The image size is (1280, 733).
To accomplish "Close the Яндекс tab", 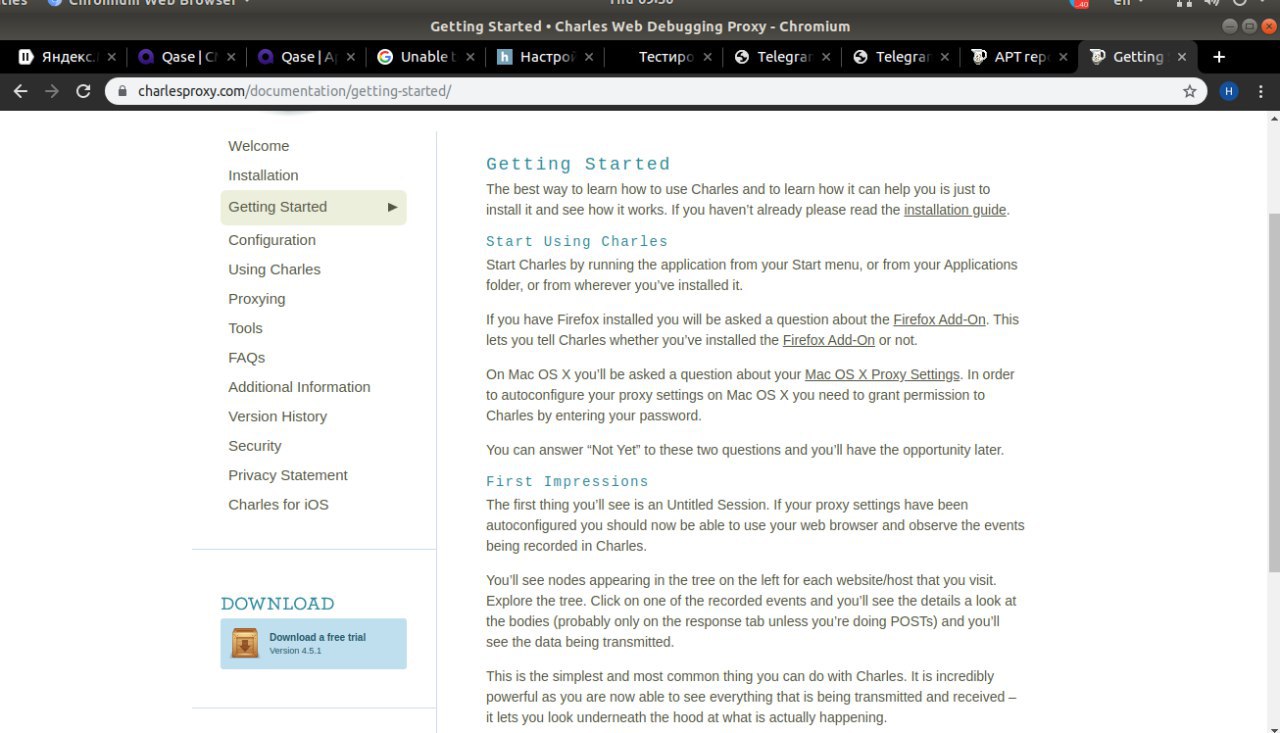I will (x=111, y=57).
